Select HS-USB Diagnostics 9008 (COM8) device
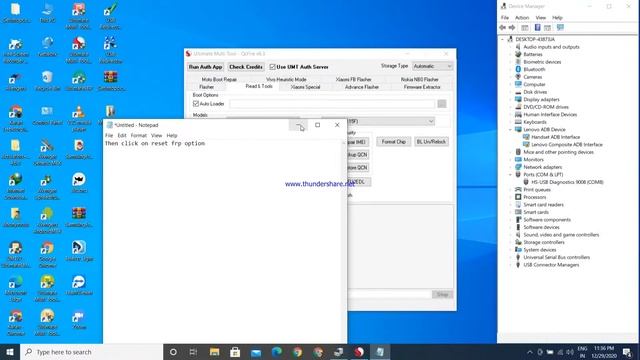640x360 pixels. tap(567, 182)
